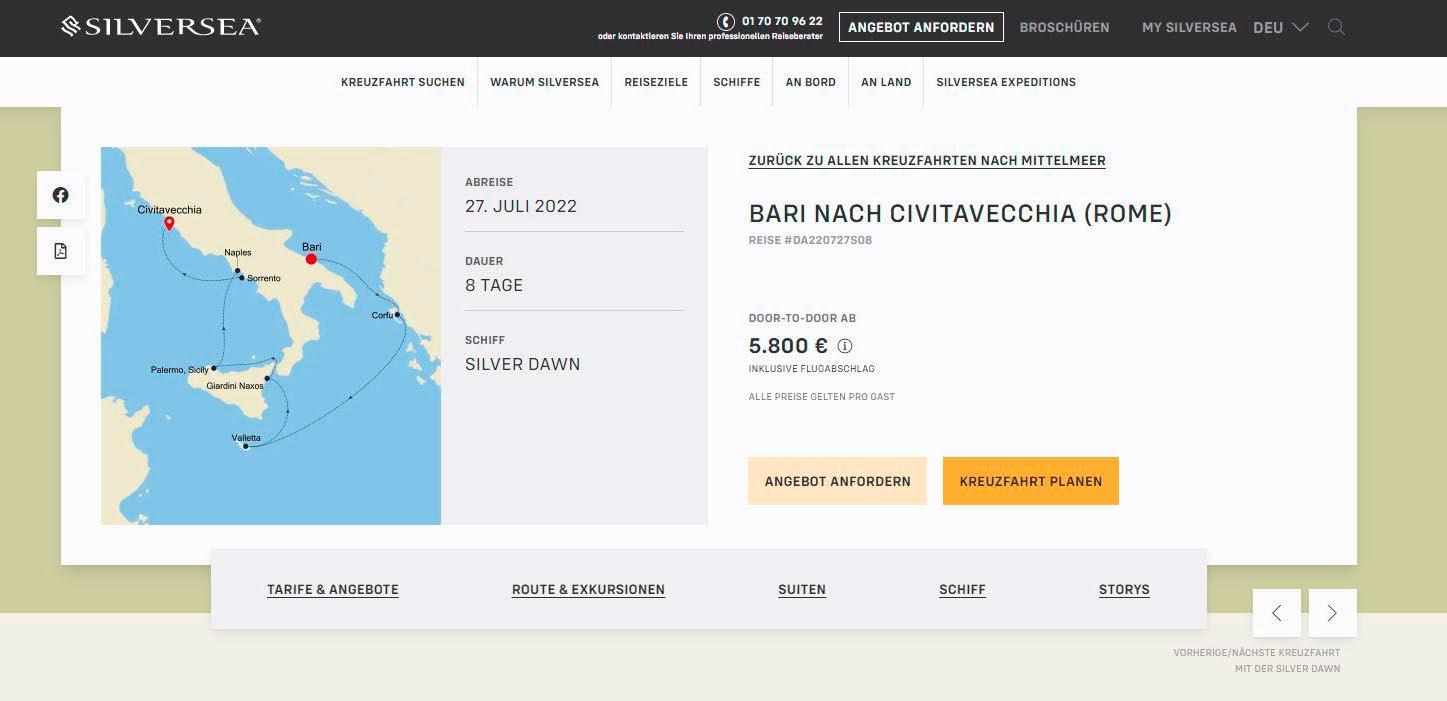Click the Reise #DA220727S08 code
Image resolution: width=1447 pixels, height=701 pixels.
click(x=810, y=241)
